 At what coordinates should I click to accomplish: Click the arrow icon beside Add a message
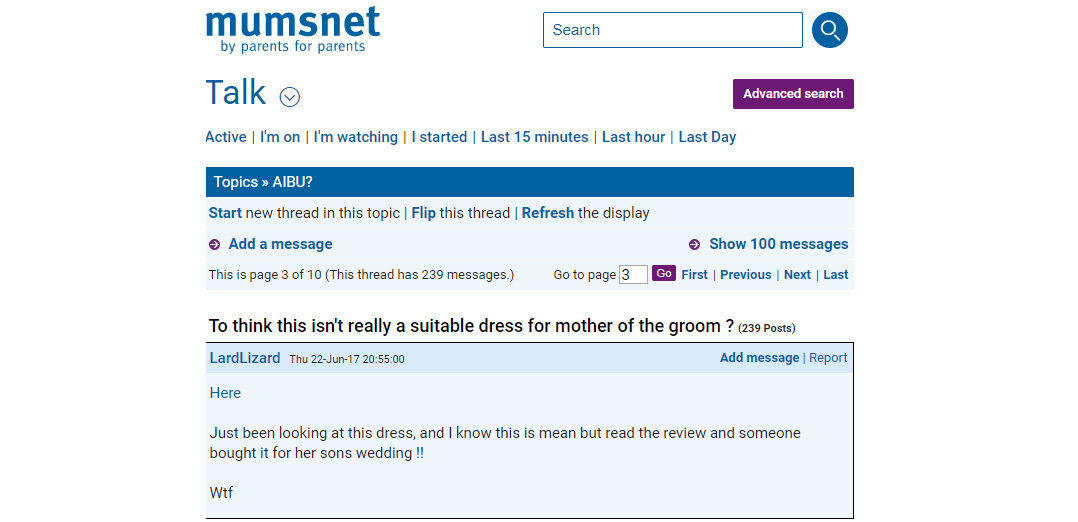pos(214,245)
